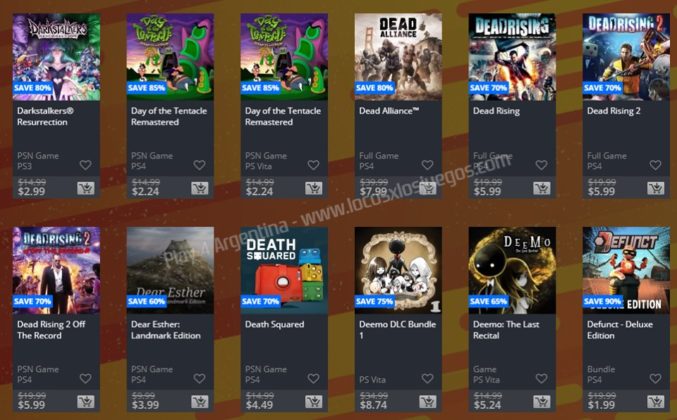677x420 pixels.
Task: Toggle wishlist heart for Death Squared
Action: [313, 379]
